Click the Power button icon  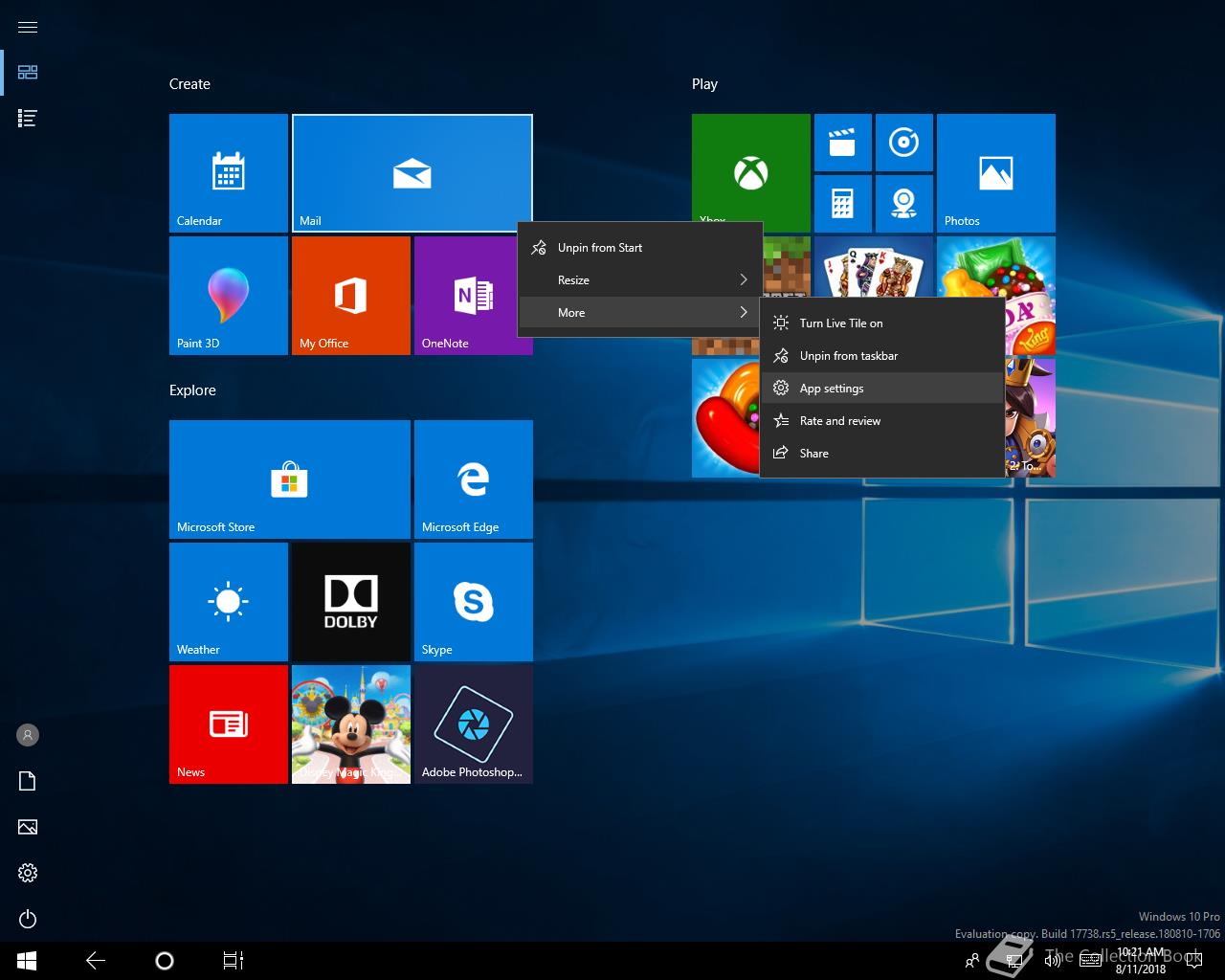click(x=28, y=919)
